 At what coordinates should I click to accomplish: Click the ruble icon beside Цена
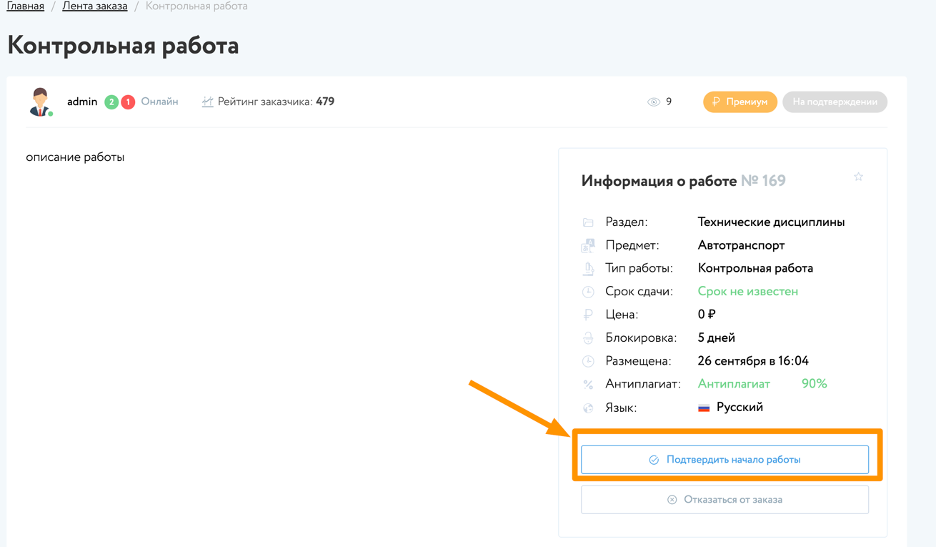pyautogui.click(x=588, y=315)
